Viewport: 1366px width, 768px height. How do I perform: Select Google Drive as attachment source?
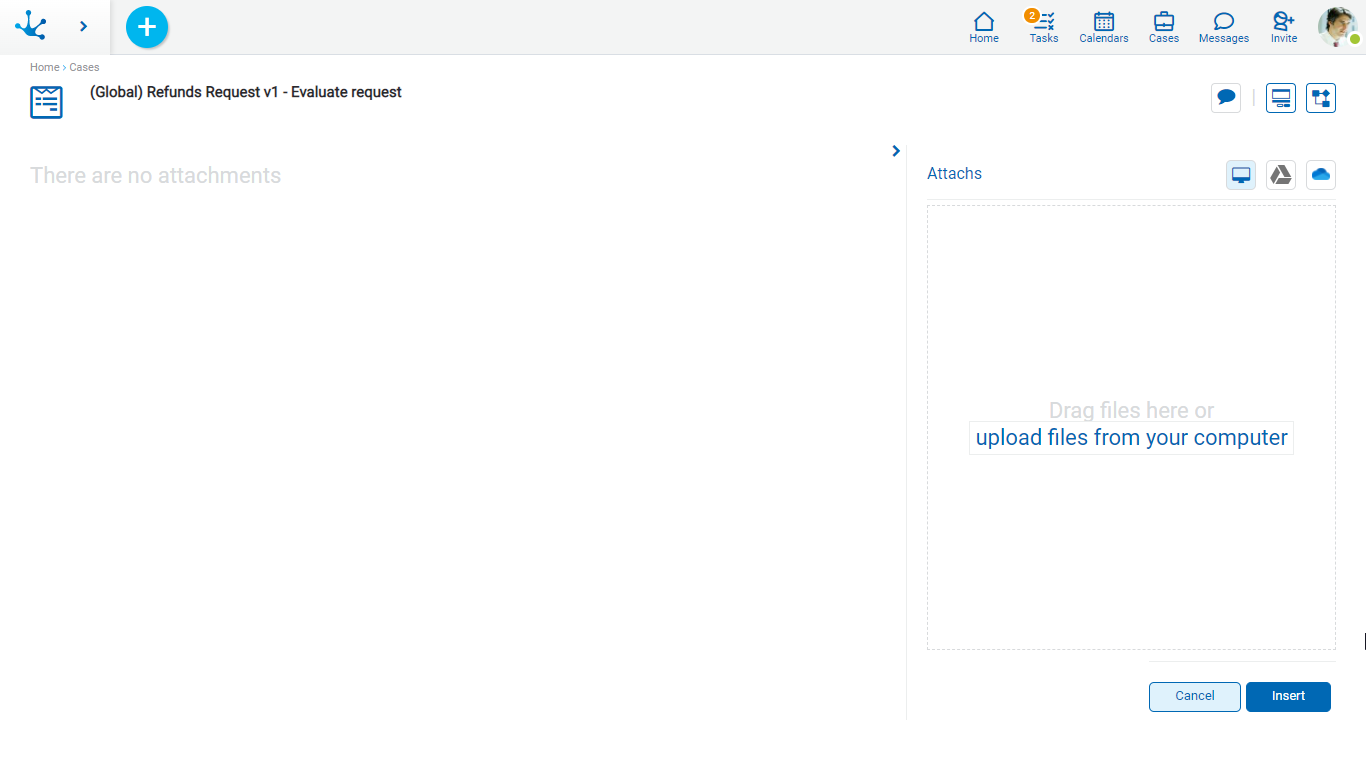pyautogui.click(x=1281, y=175)
